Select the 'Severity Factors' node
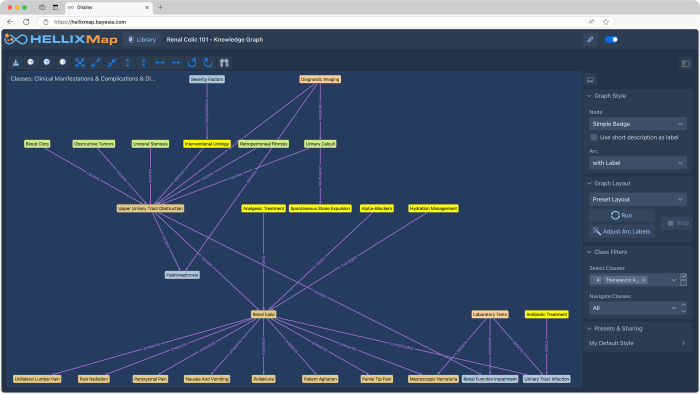This screenshot has width=700, height=394. tap(207, 79)
